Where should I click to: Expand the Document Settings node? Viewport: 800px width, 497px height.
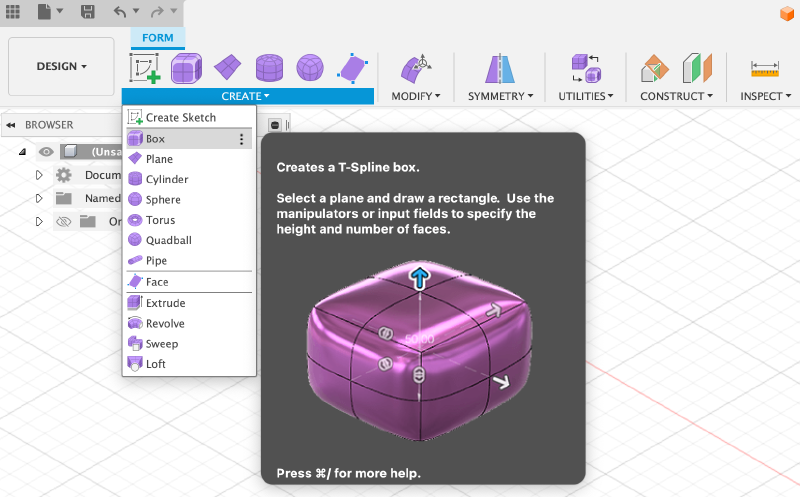[39, 175]
